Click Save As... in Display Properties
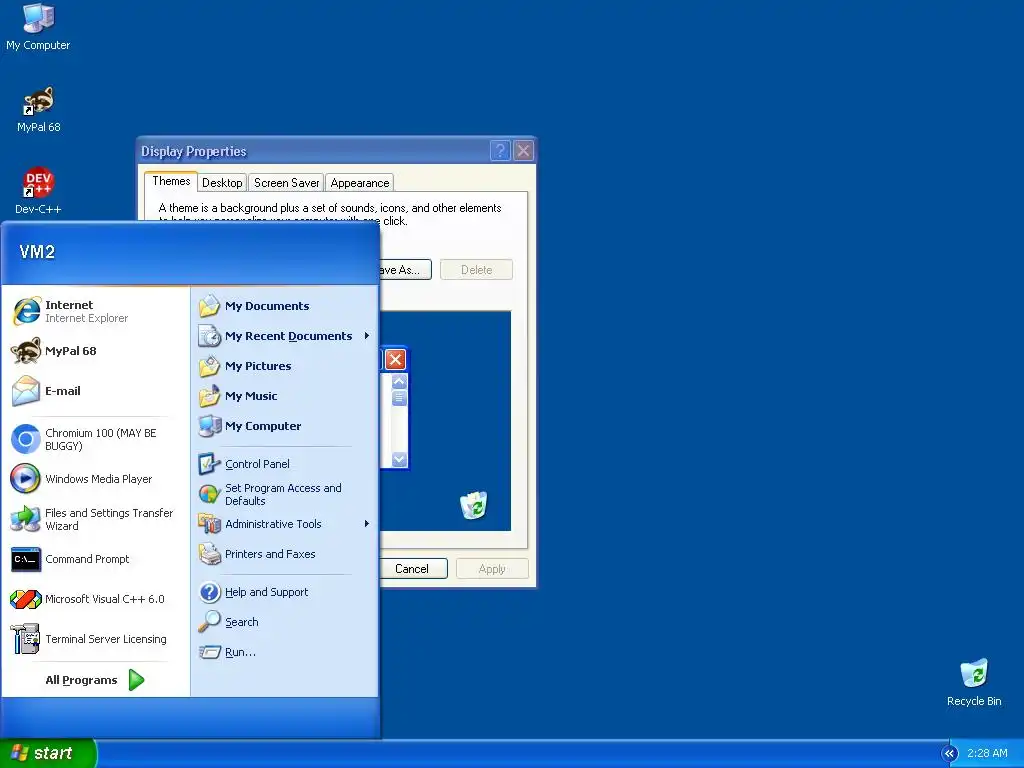The image size is (1024, 768). [405, 270]
